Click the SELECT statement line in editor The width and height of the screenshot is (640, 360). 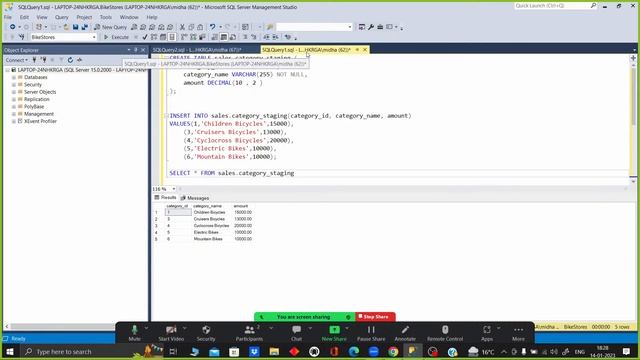coord(231,173)
